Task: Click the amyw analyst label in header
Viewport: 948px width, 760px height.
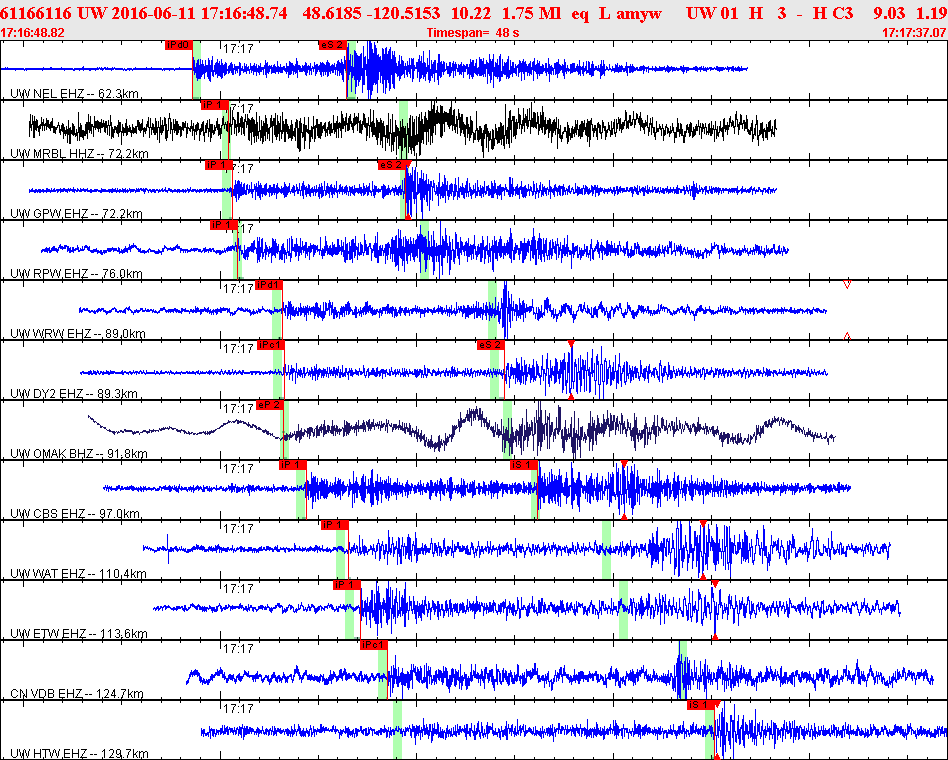Action: 639,13
